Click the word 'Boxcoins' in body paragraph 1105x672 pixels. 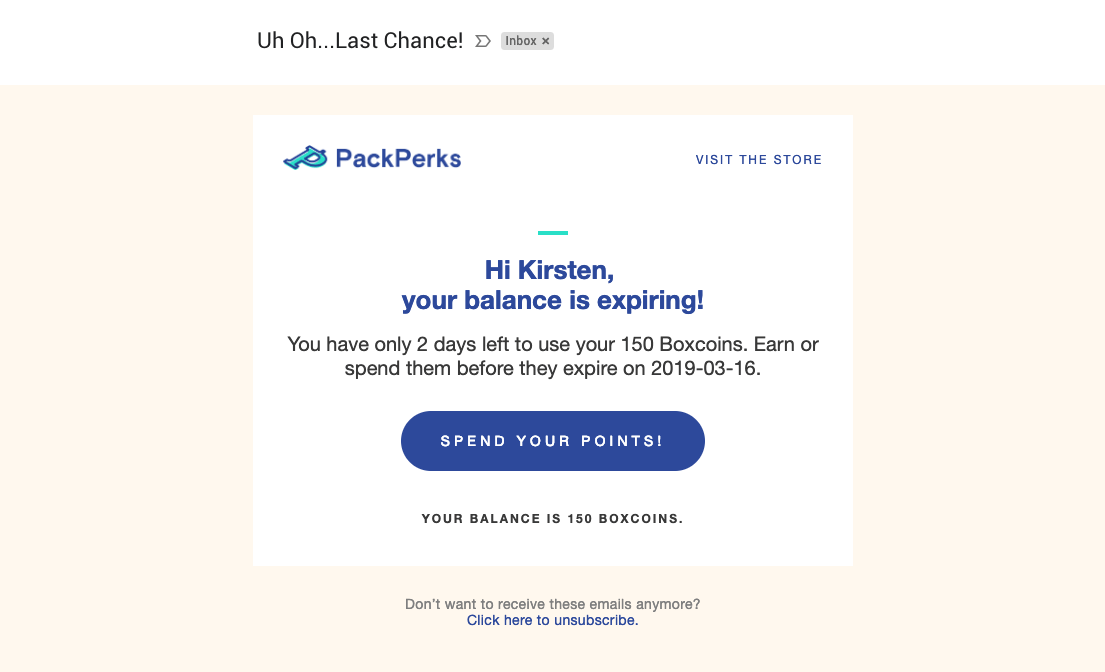[x=703, y=344]
